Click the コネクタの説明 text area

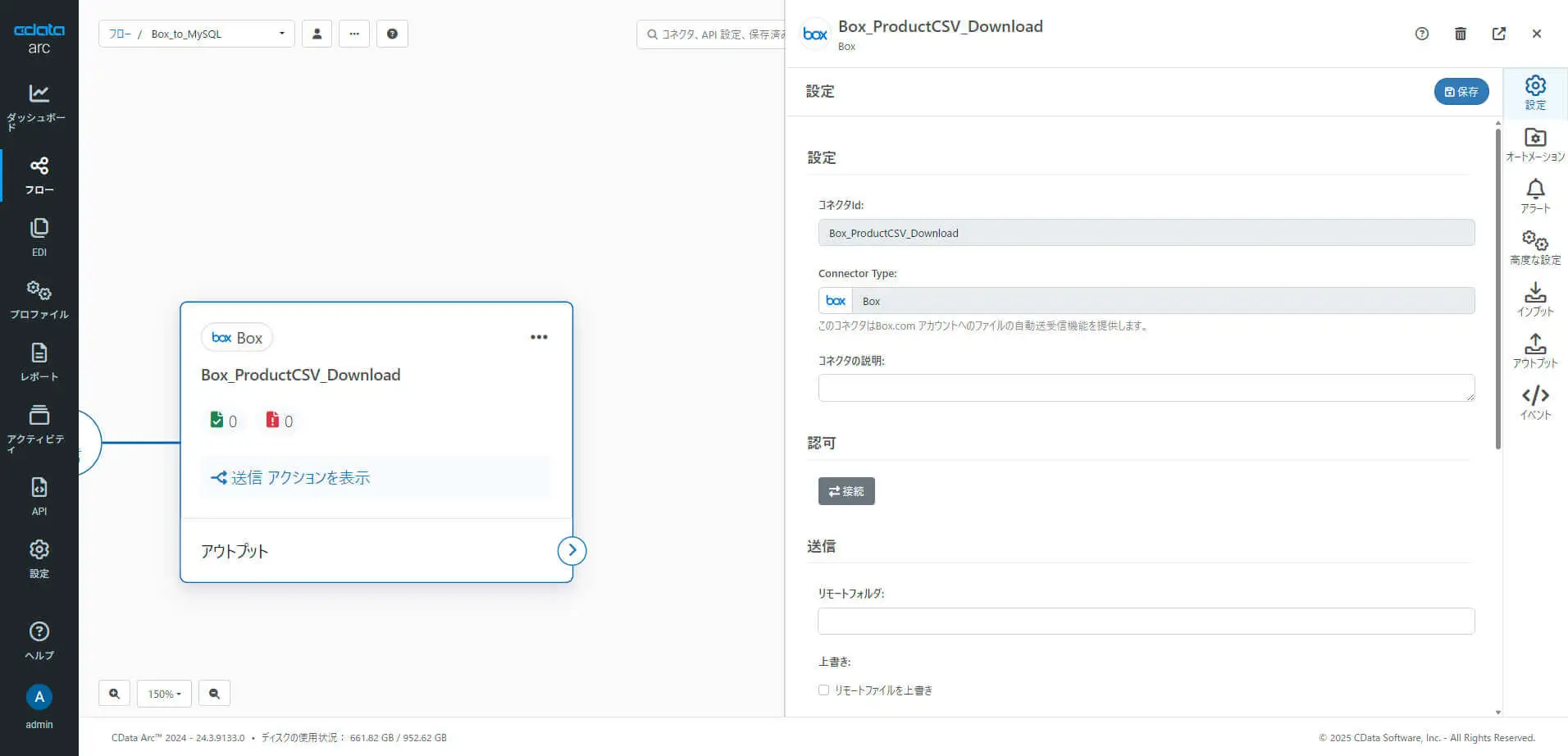pyautogui.click(x=1146, y=388)
